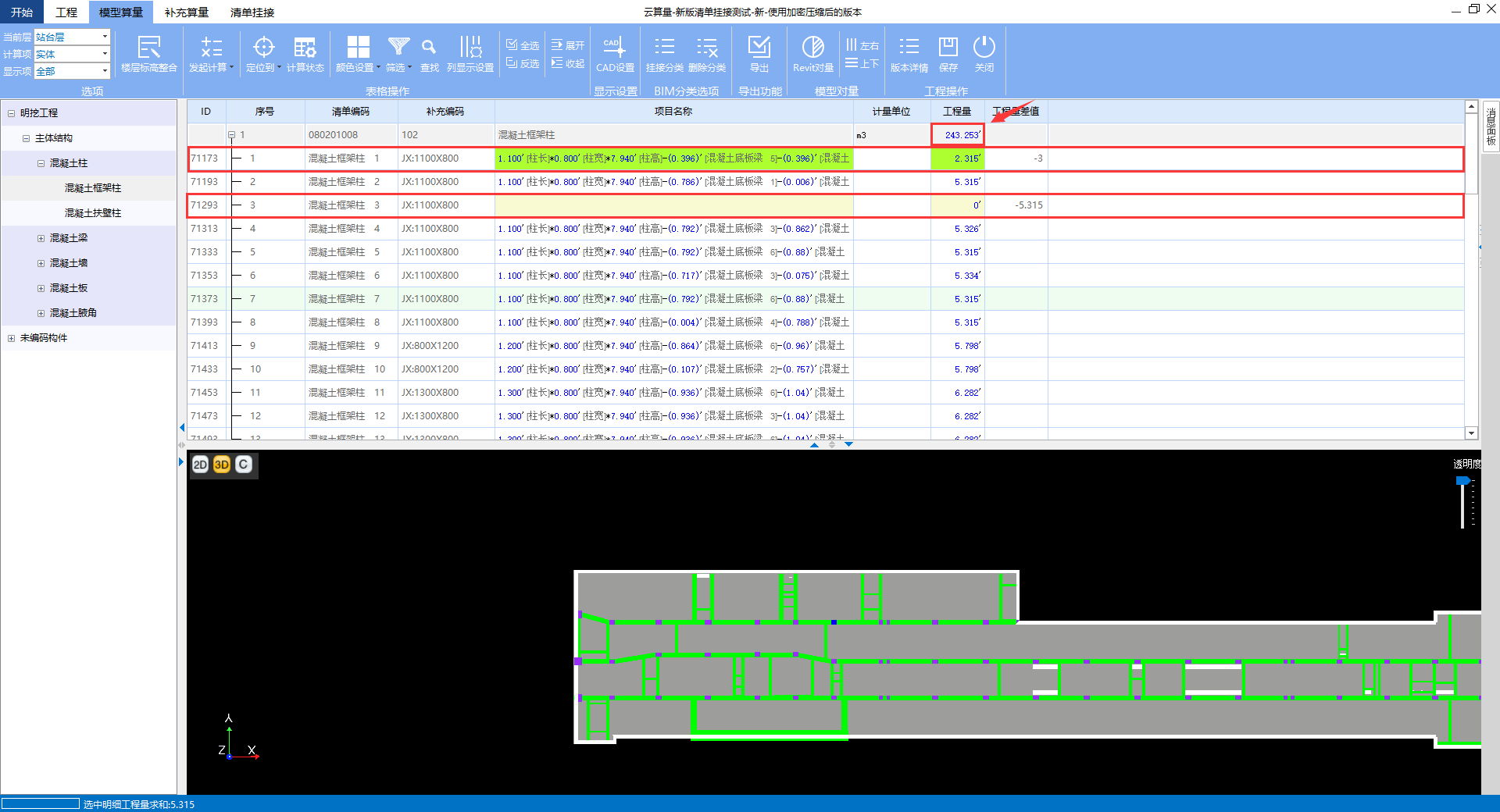Image resolution: width=1500 pixels, height=812 pixels.
Task: Click 全选 select all icon
Action: pos(523,45)
